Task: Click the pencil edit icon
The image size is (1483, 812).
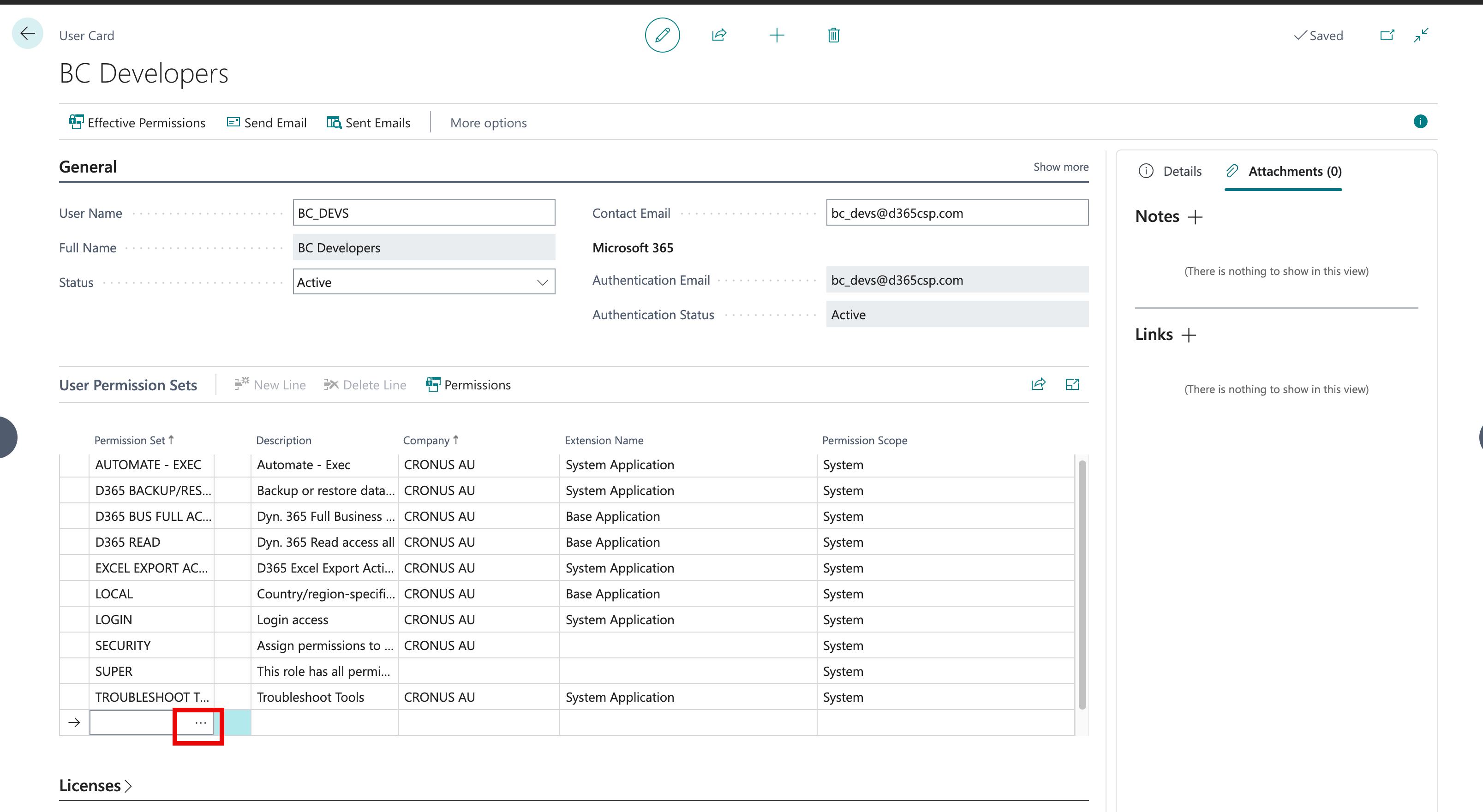Action: [x=662, y=35]
